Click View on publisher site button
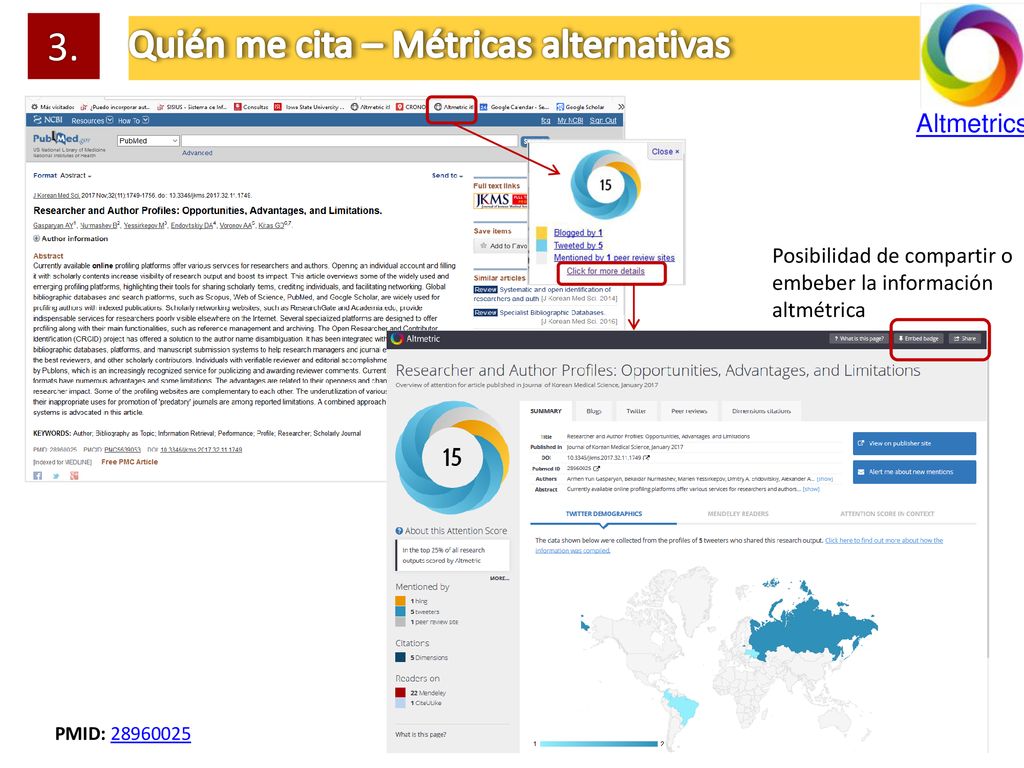 pos(914,443)
